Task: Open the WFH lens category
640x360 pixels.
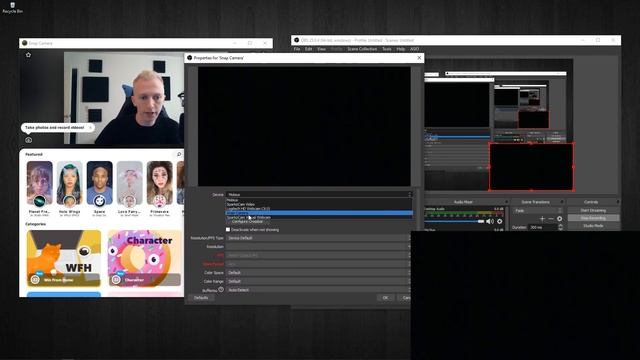Action: (64, 258)
